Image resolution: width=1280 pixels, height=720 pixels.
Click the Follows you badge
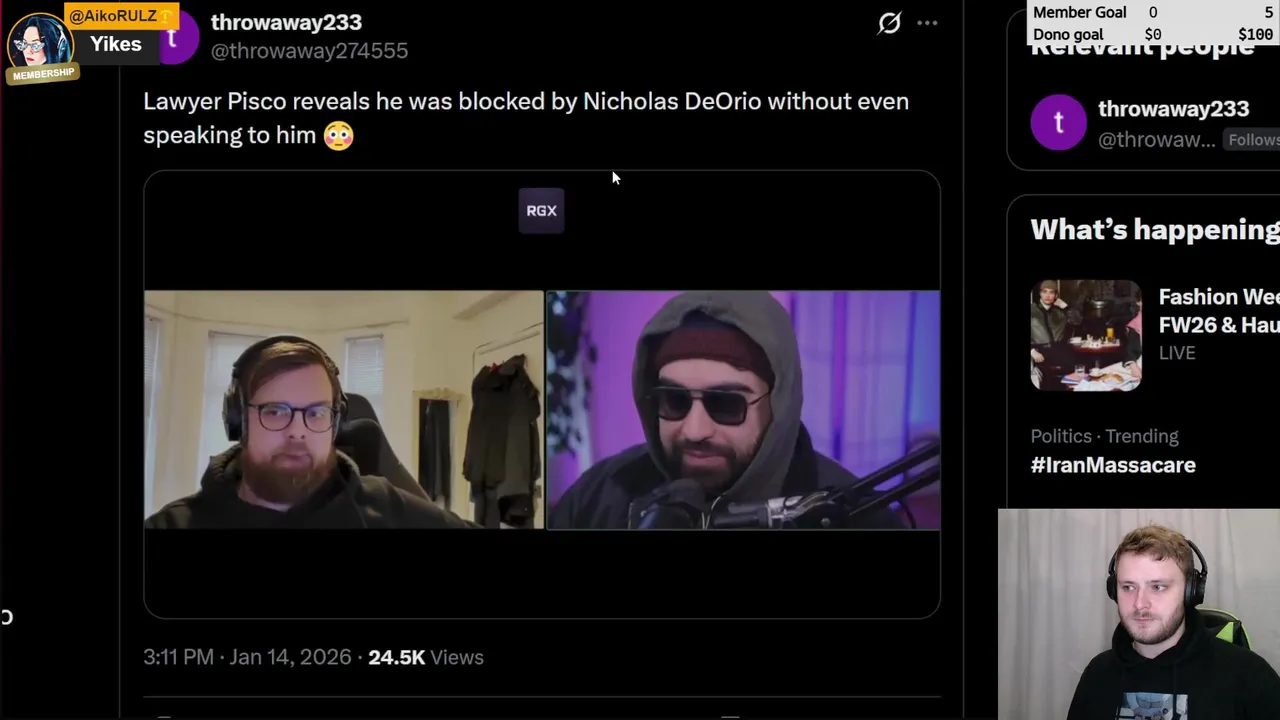click(1253, 140)
